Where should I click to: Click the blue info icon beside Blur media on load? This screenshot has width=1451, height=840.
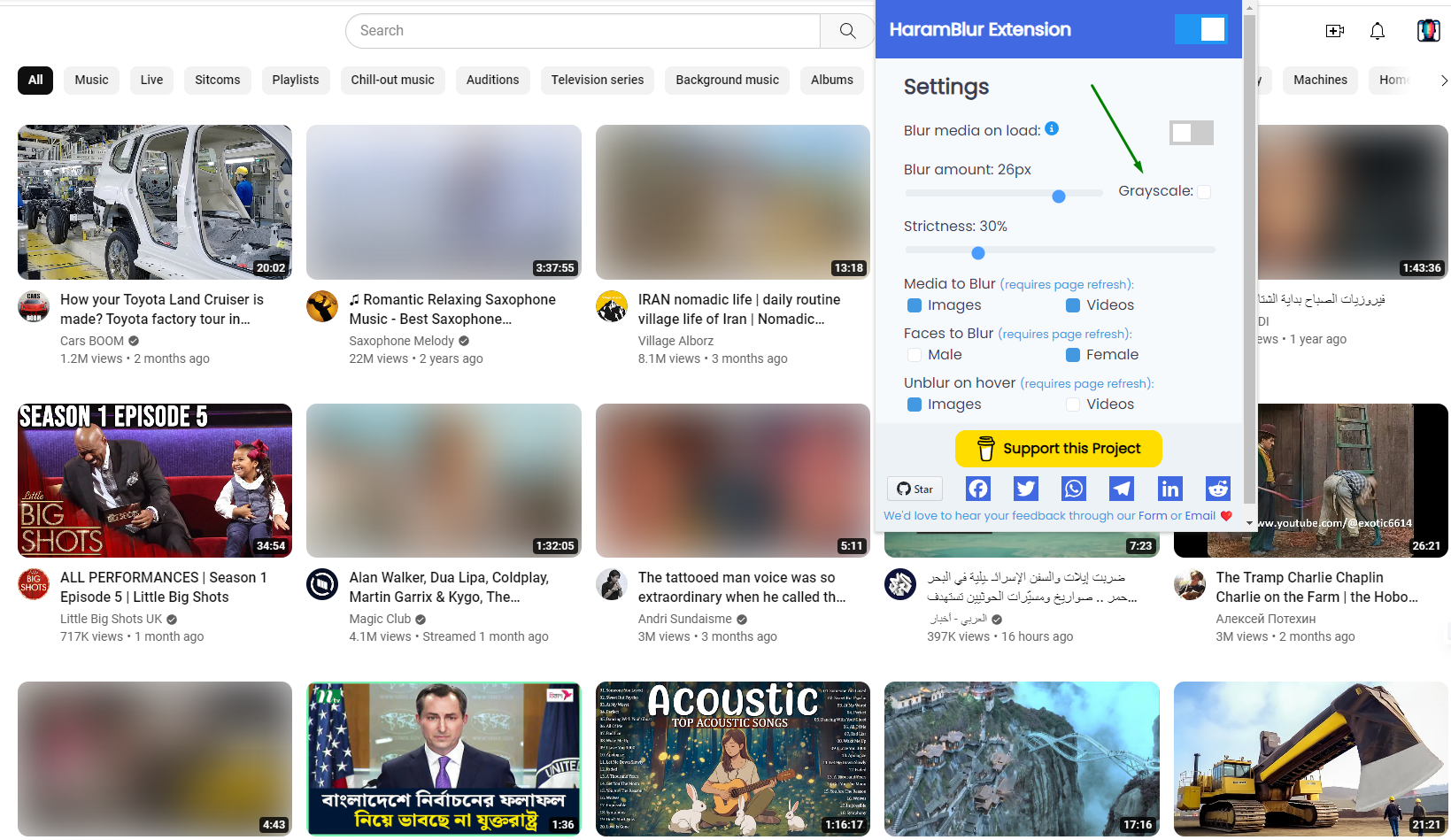point(1052,128)
